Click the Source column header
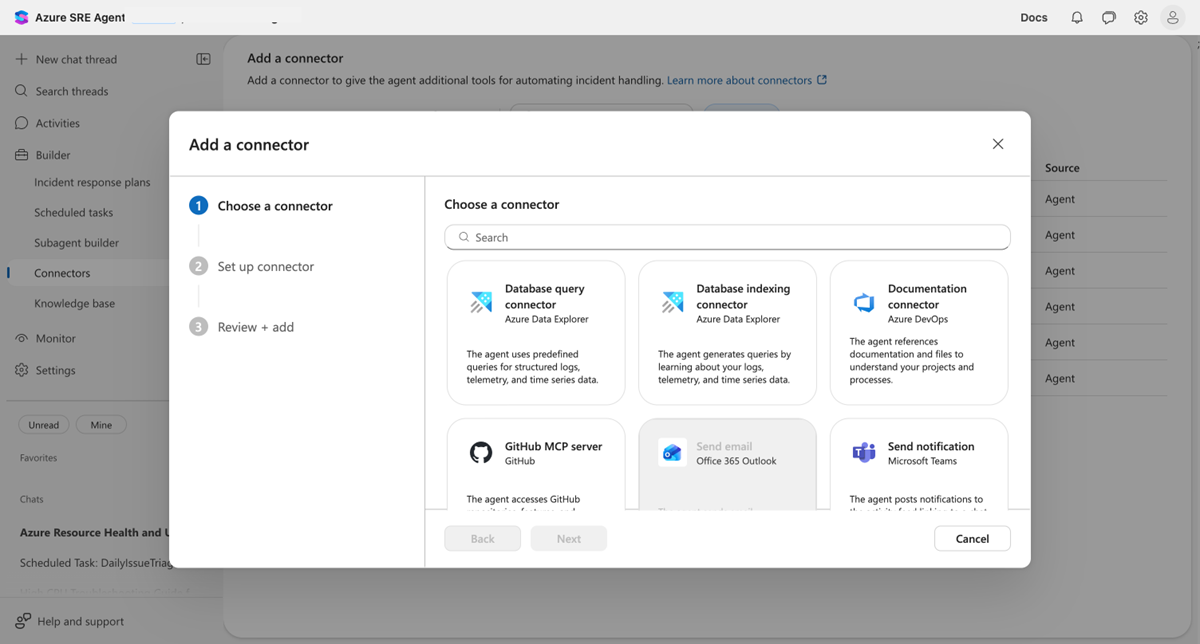This screenshot has height=644, width=1200. tap(1062, 168)
